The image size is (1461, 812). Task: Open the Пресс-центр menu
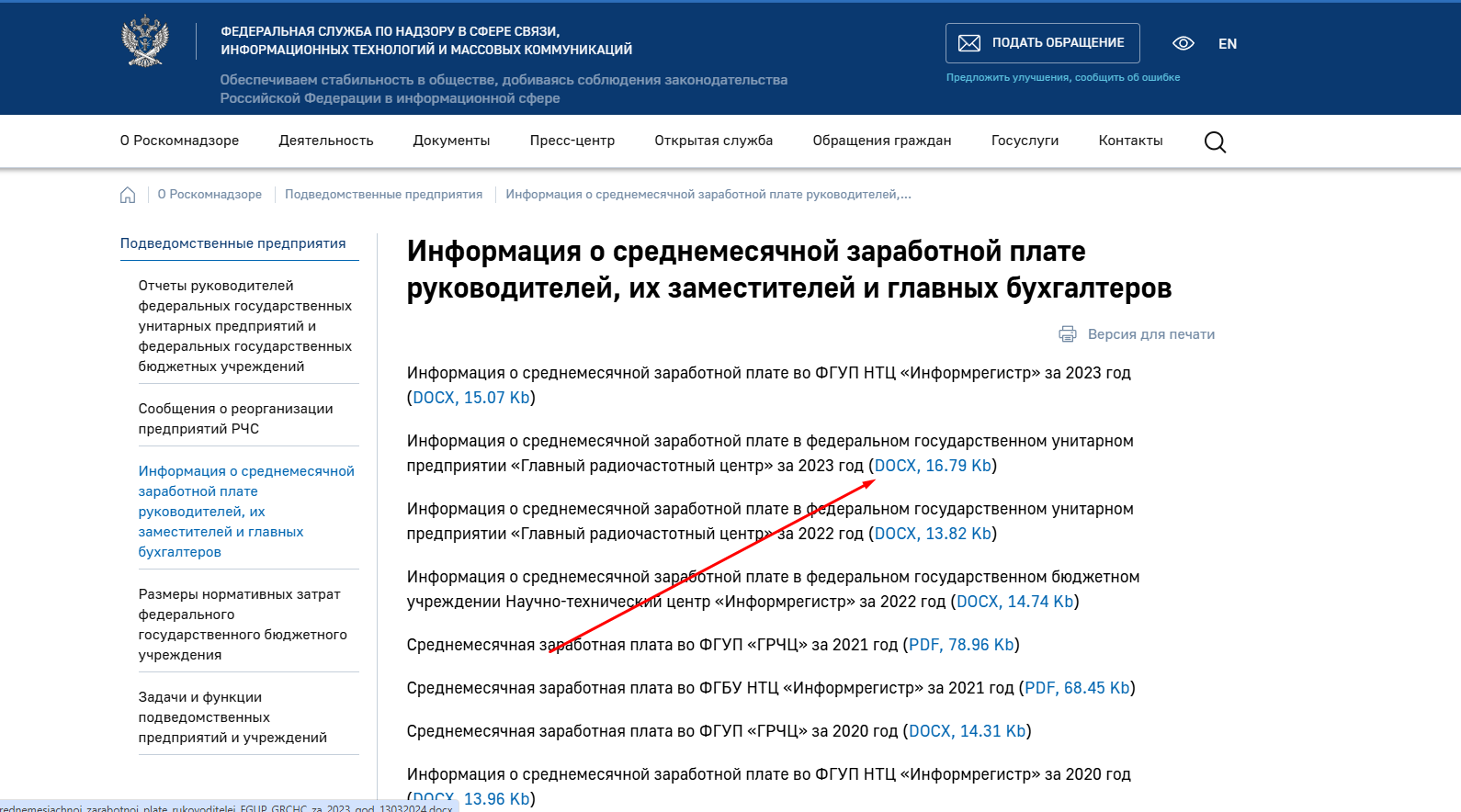pos(572,141)
